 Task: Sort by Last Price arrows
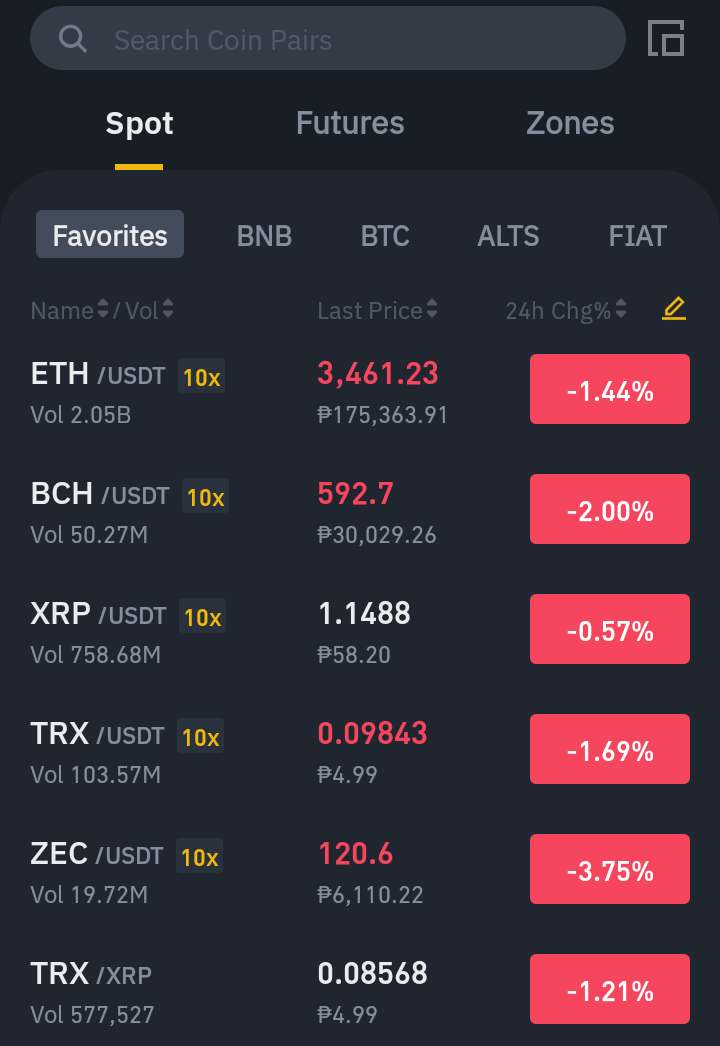pyautogui.click(x=432, y=309)
